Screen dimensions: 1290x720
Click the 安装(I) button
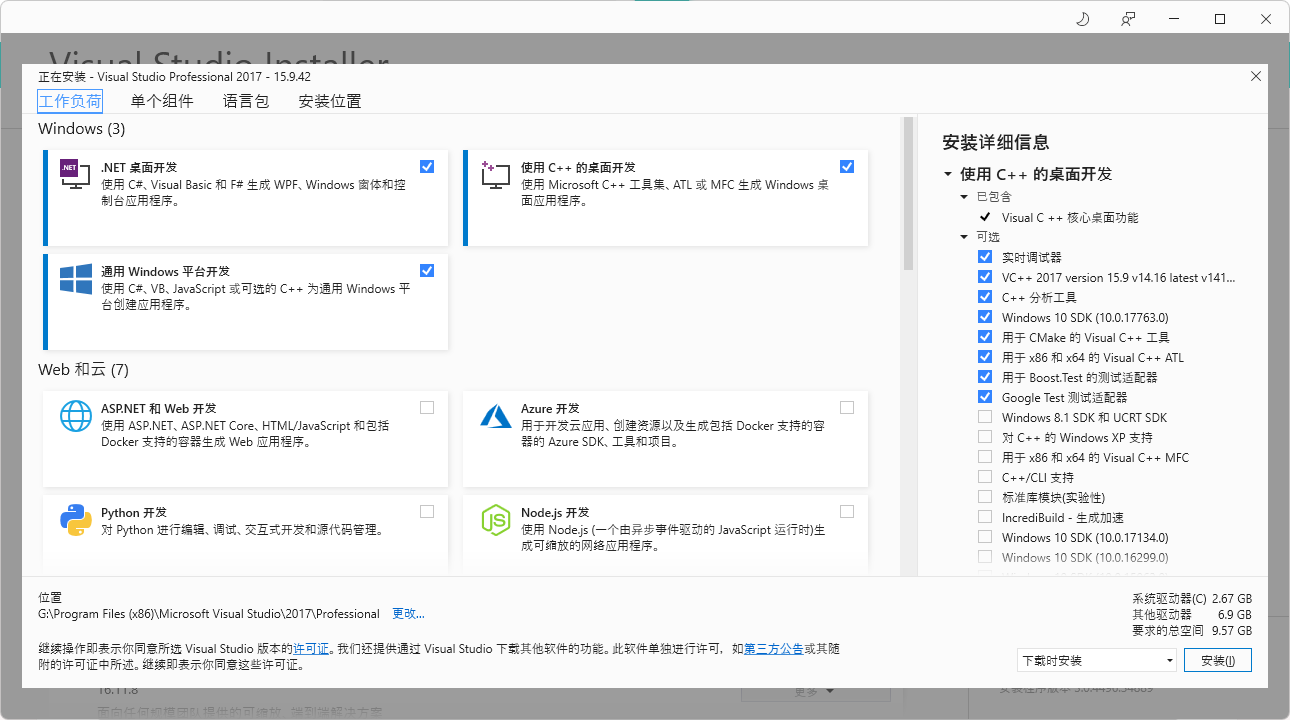(1218, 660)
